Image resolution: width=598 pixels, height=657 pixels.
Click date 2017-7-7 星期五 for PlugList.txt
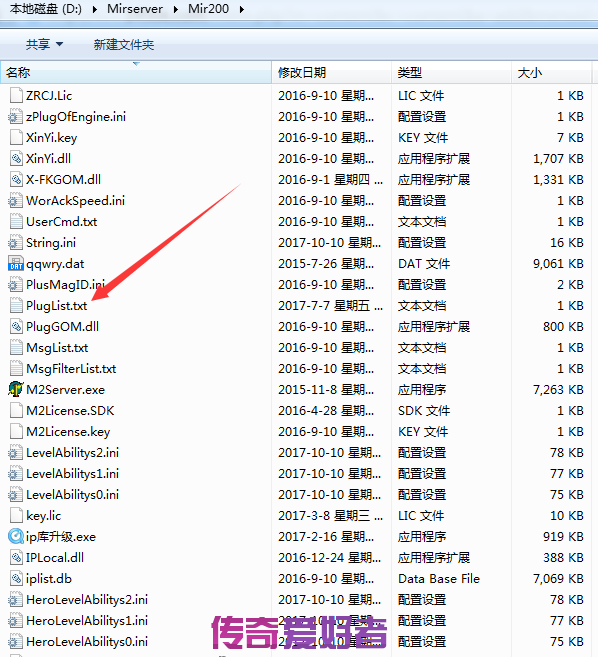coord(330,306)
